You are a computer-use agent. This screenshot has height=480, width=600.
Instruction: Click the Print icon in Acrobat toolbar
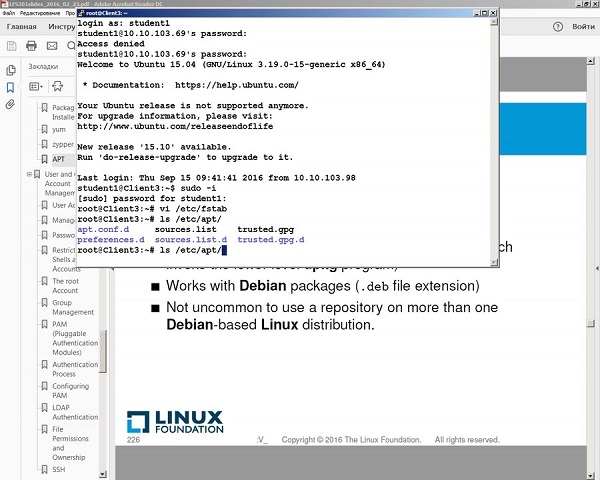(x=31, y=46)
